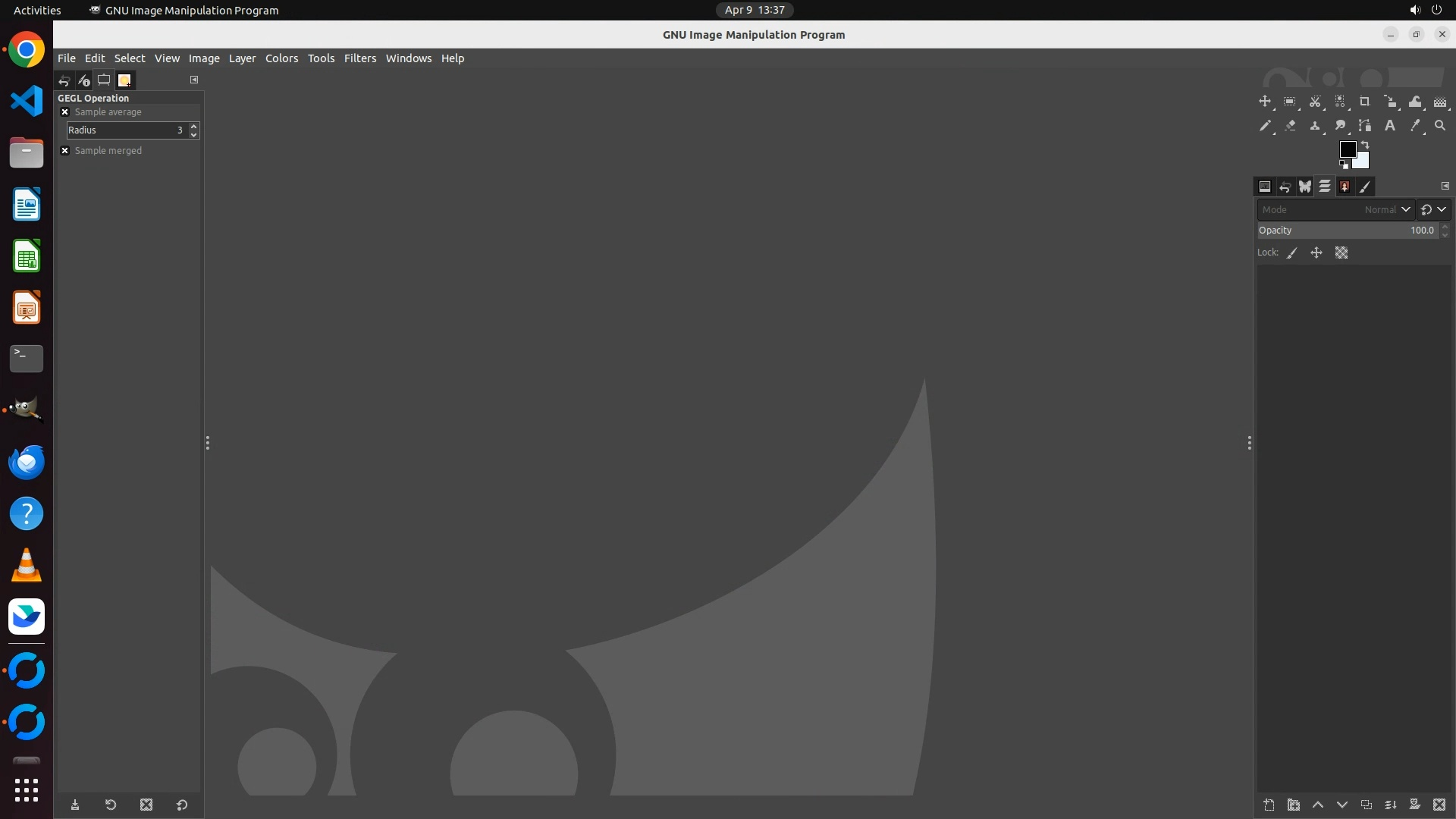The width and height of the screenshot is (1456, 819).
Task: Select the Move tool
Action: 1265,102
